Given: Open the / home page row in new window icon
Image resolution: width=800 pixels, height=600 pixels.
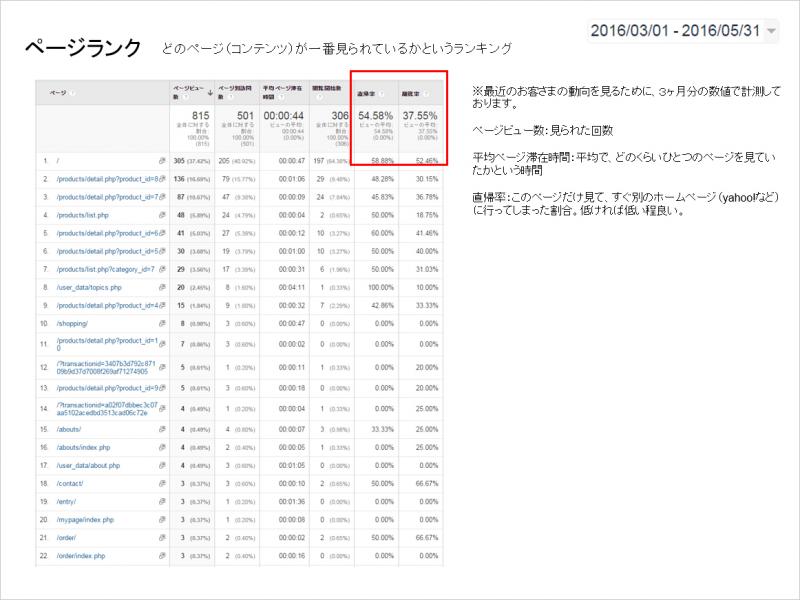Looking at the screenshot, I should coord(162,161).
